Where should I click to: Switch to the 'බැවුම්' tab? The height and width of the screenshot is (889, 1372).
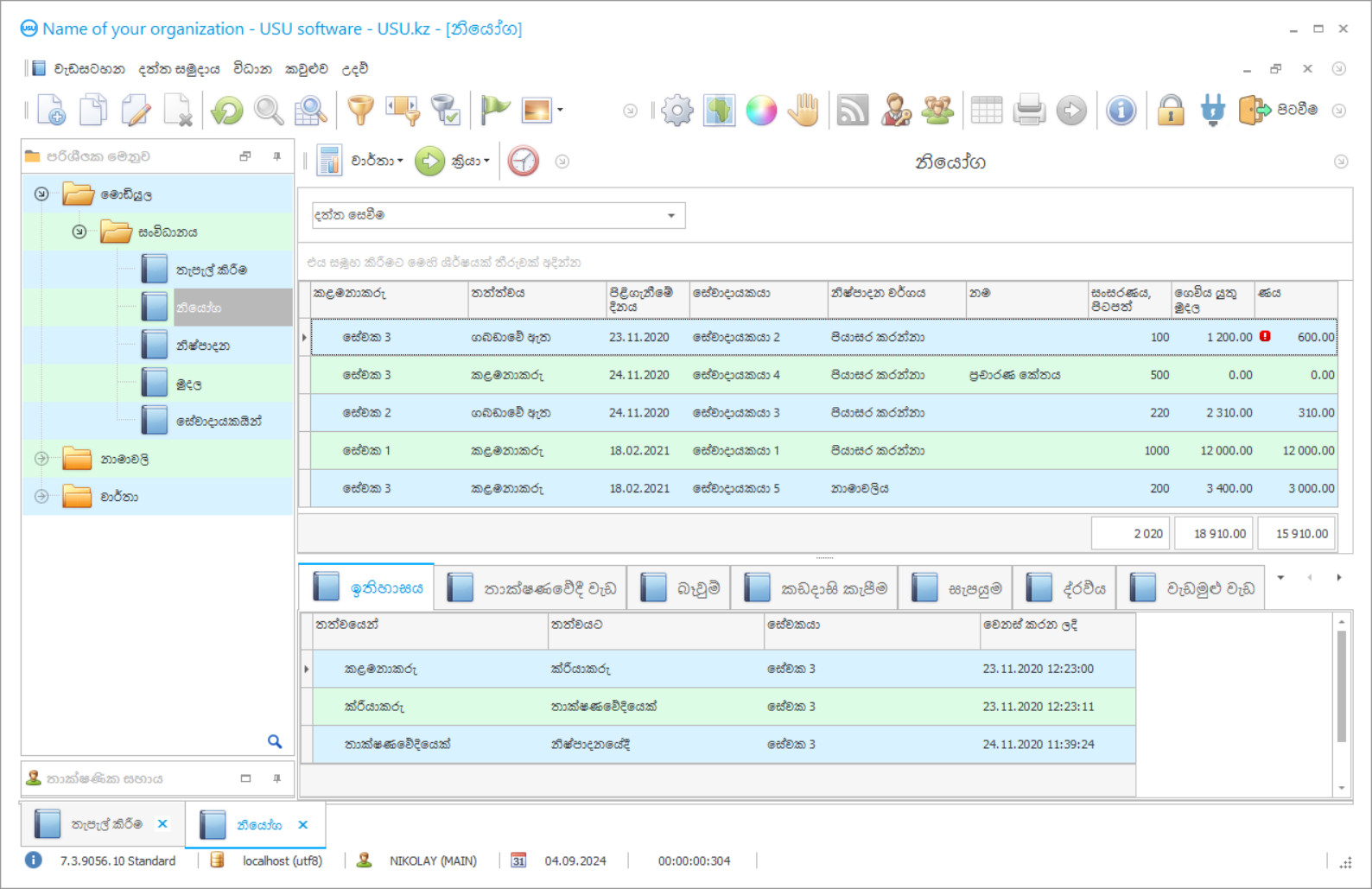[679, 588]
